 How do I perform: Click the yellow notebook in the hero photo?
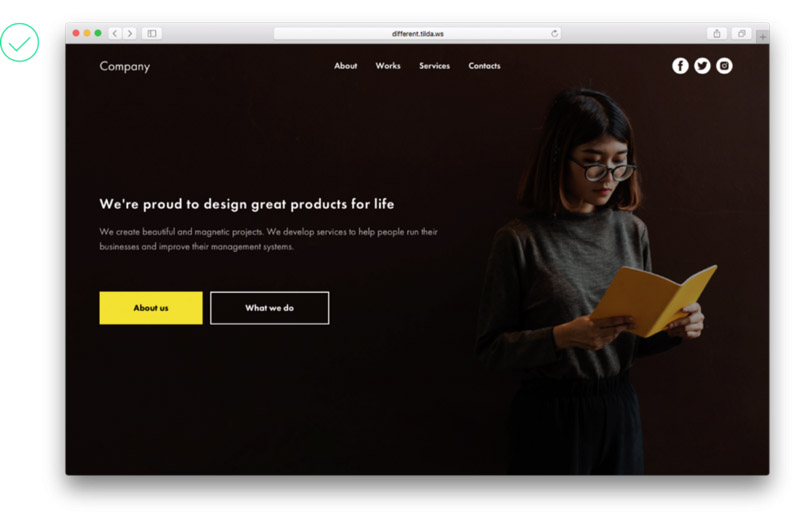[x=653, y=301]
